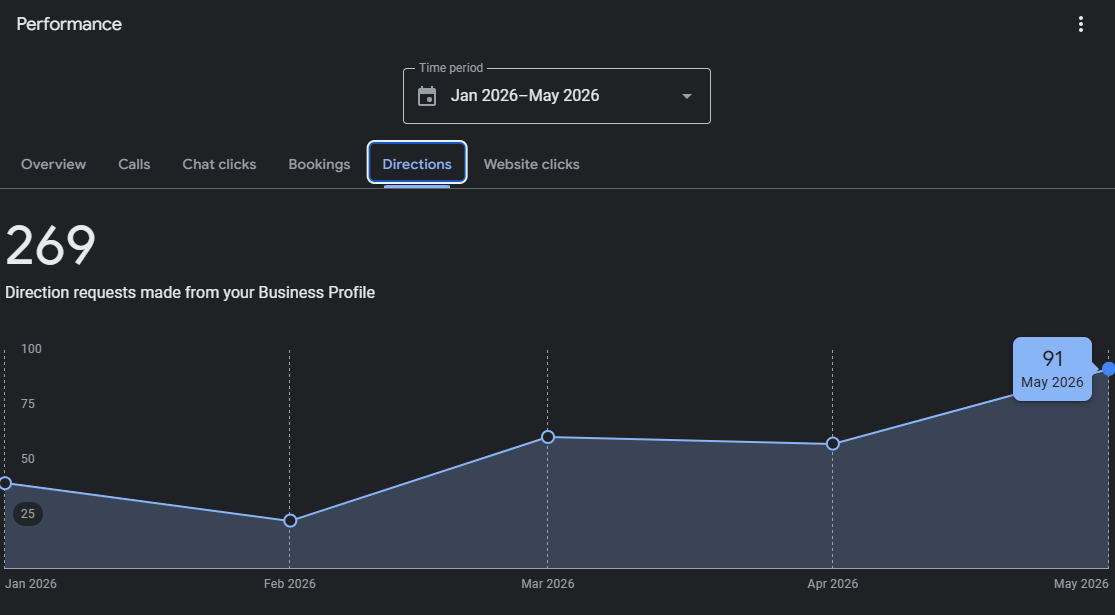This screenshot has width=1115, height=615.
Task: Click the Direction requests description text
Action: point(190,293)
